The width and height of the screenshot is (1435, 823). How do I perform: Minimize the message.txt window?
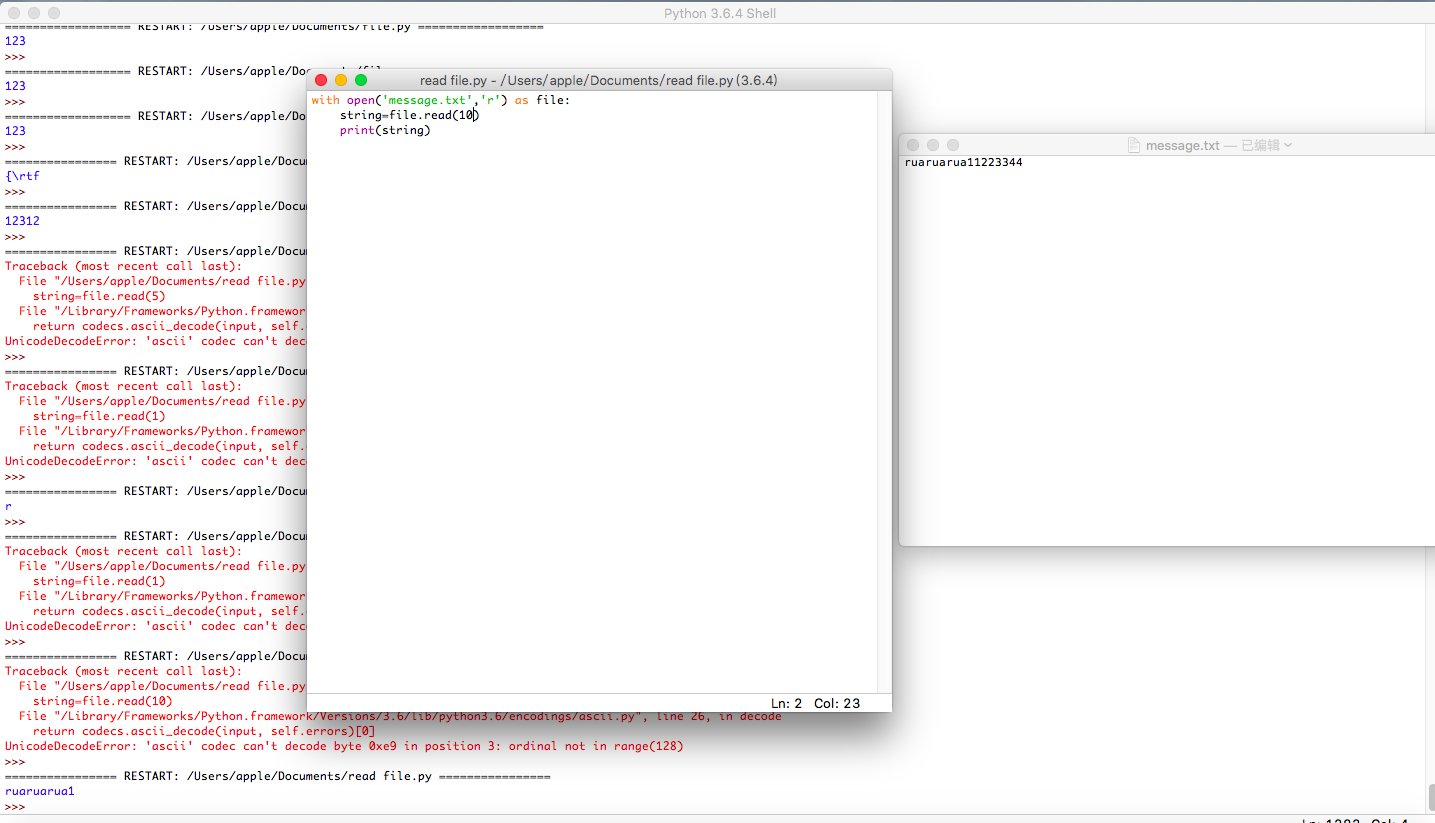(933, 145)
